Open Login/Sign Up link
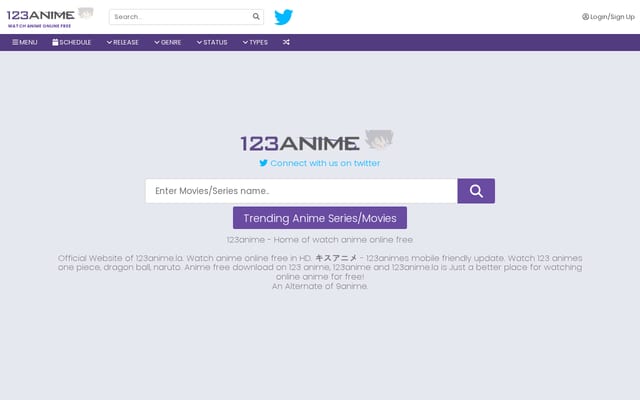This screenshot has height=400, width=640. 608,17
